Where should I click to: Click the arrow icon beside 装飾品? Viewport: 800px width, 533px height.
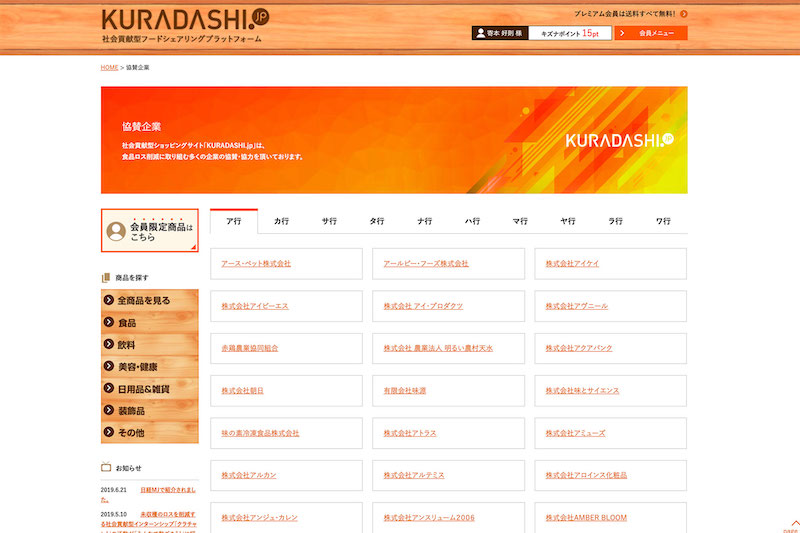pos(109,410)
